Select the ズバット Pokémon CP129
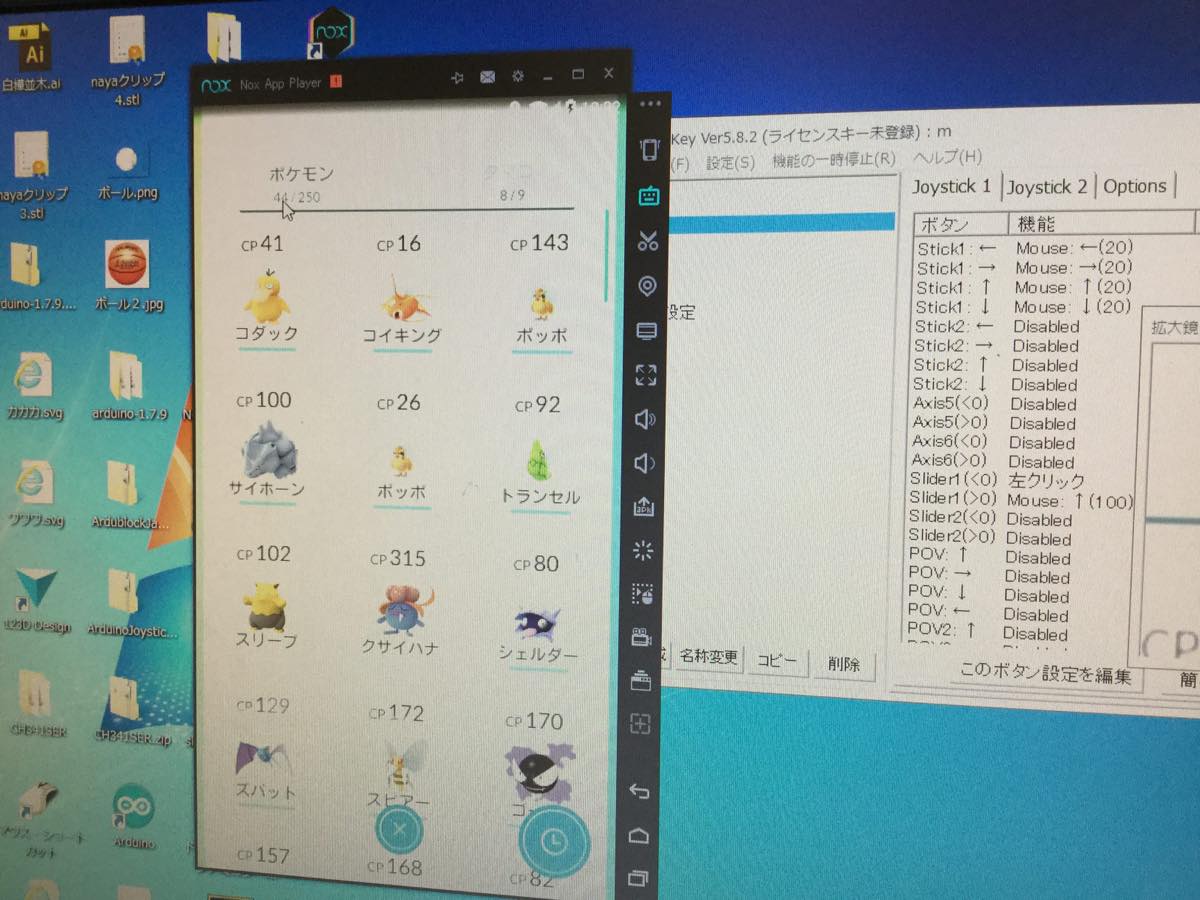Screen dimensions: 1200x900 264,752
